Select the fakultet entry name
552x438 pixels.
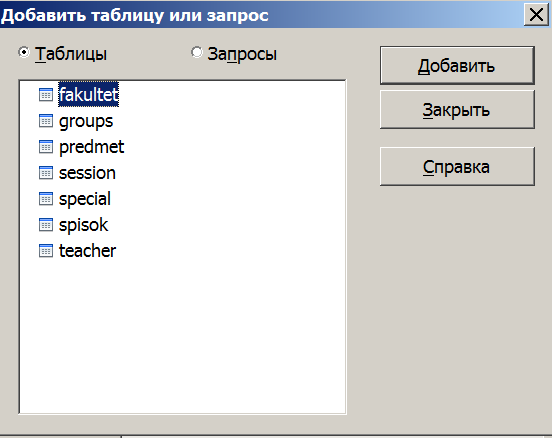tap(88, 94)
